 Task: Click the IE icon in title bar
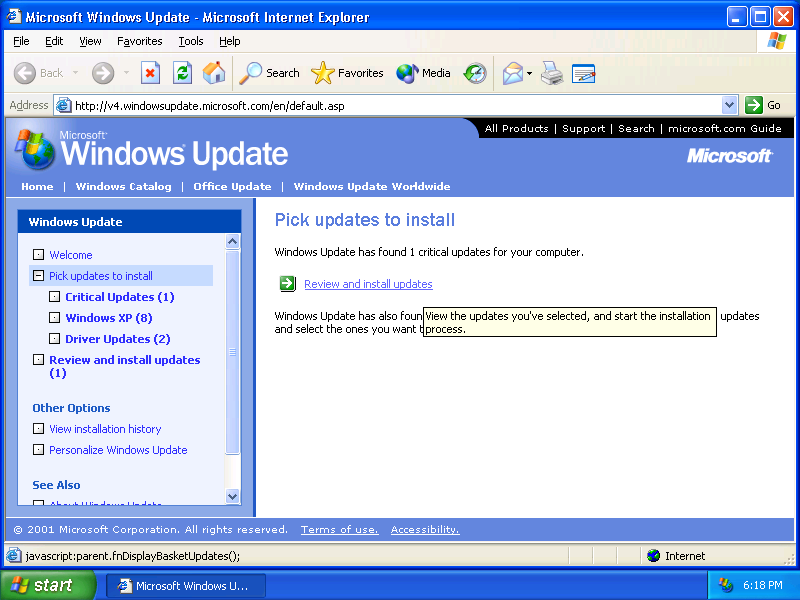14,16
